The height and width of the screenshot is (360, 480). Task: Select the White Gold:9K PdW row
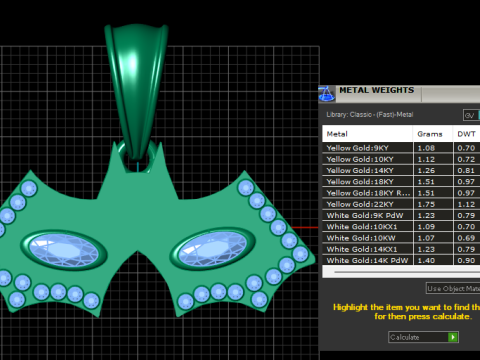click(401, 215)
